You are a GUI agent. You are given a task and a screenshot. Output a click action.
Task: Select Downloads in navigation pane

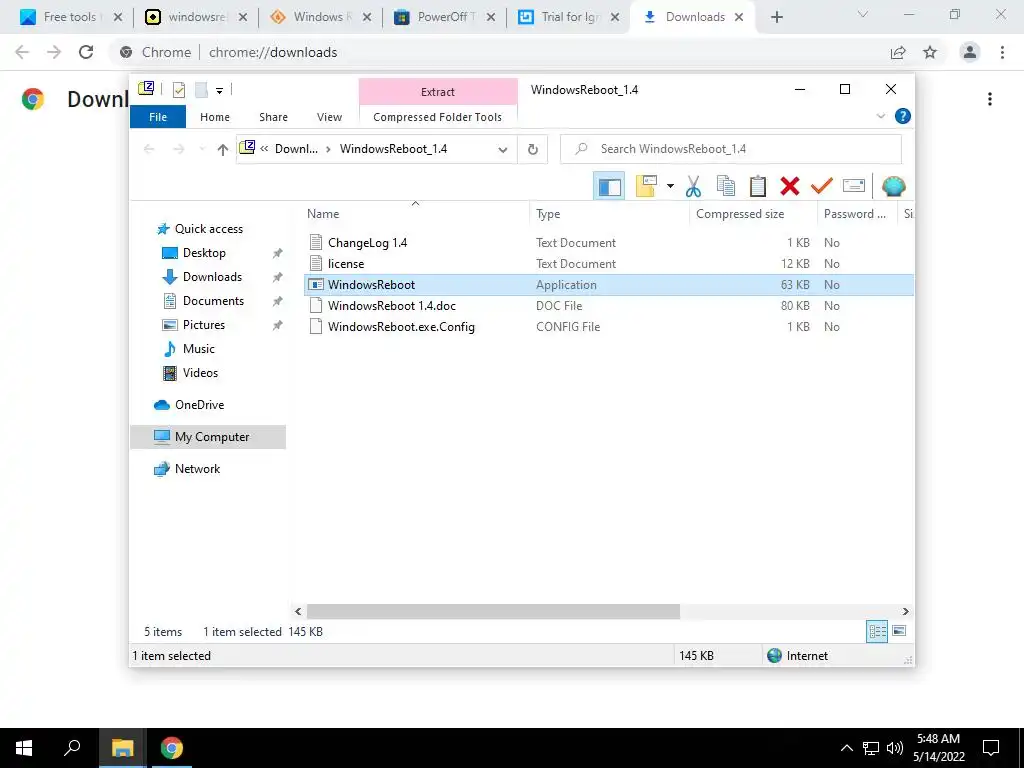[x=212, y=277]
